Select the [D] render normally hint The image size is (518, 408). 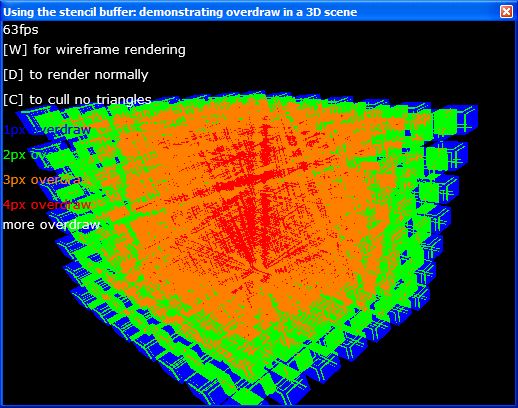tap(76, 75)
